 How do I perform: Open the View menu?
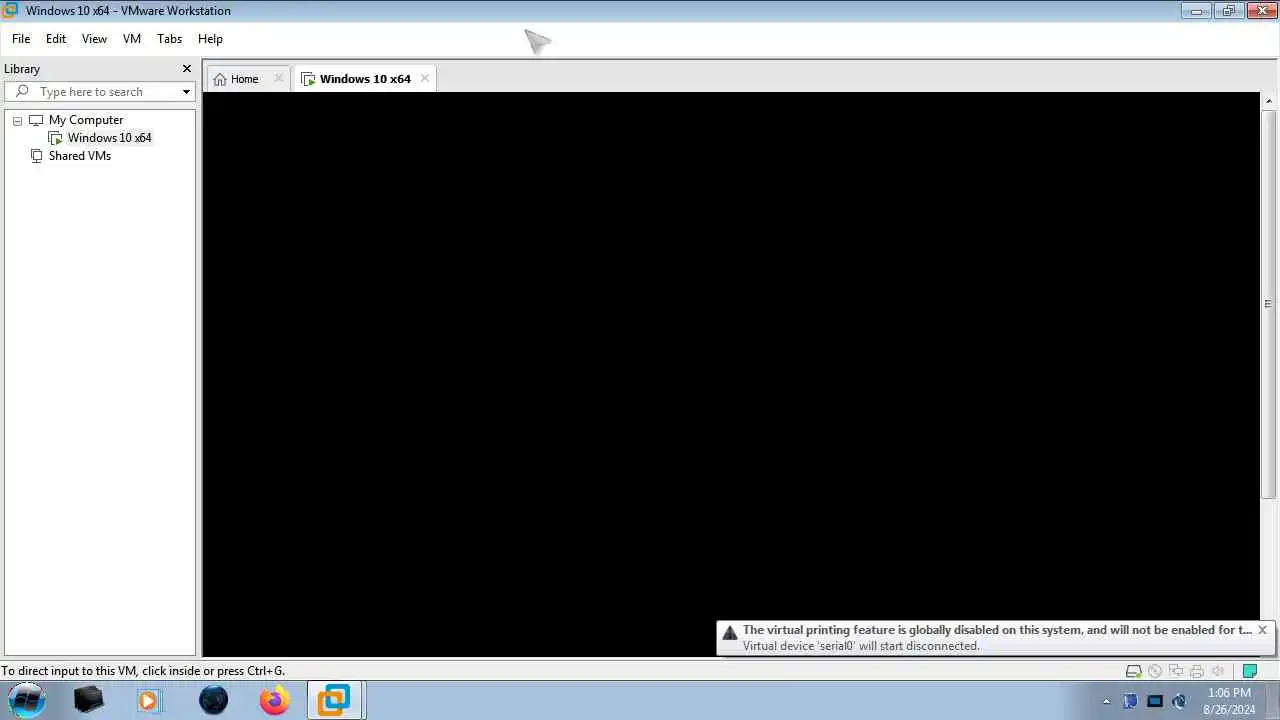coord(94,39)
